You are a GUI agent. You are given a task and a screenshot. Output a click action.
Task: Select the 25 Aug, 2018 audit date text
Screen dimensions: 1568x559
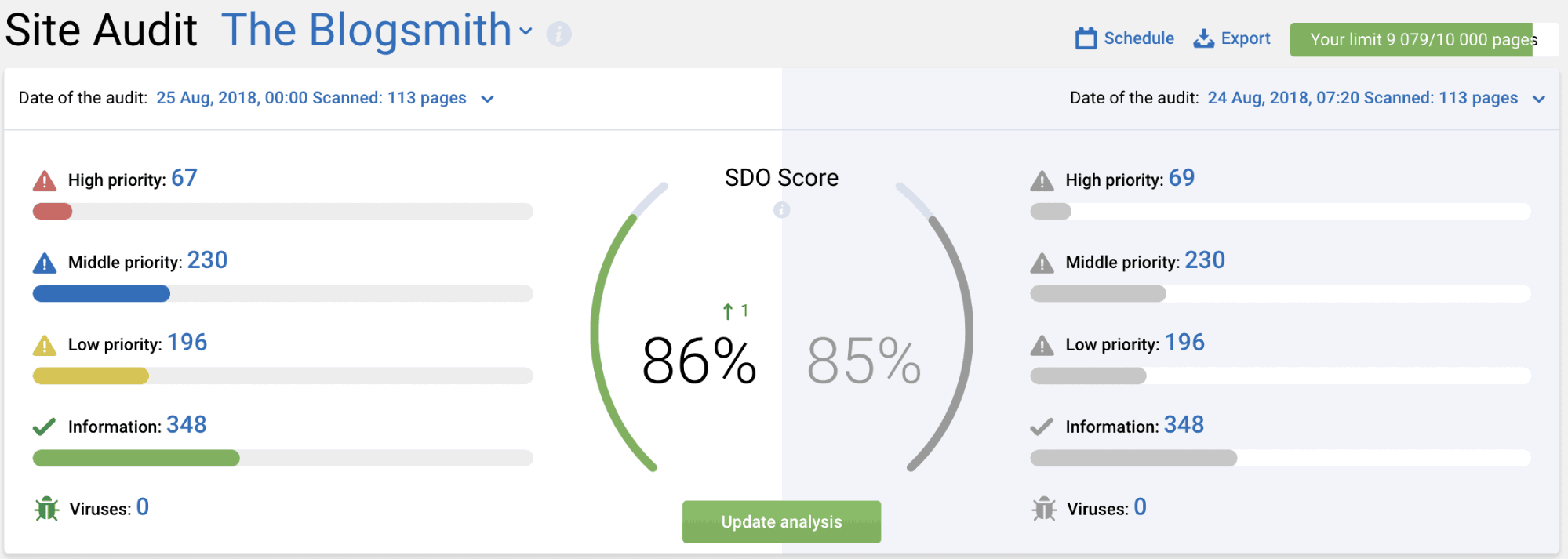click(x=311, y=98)
